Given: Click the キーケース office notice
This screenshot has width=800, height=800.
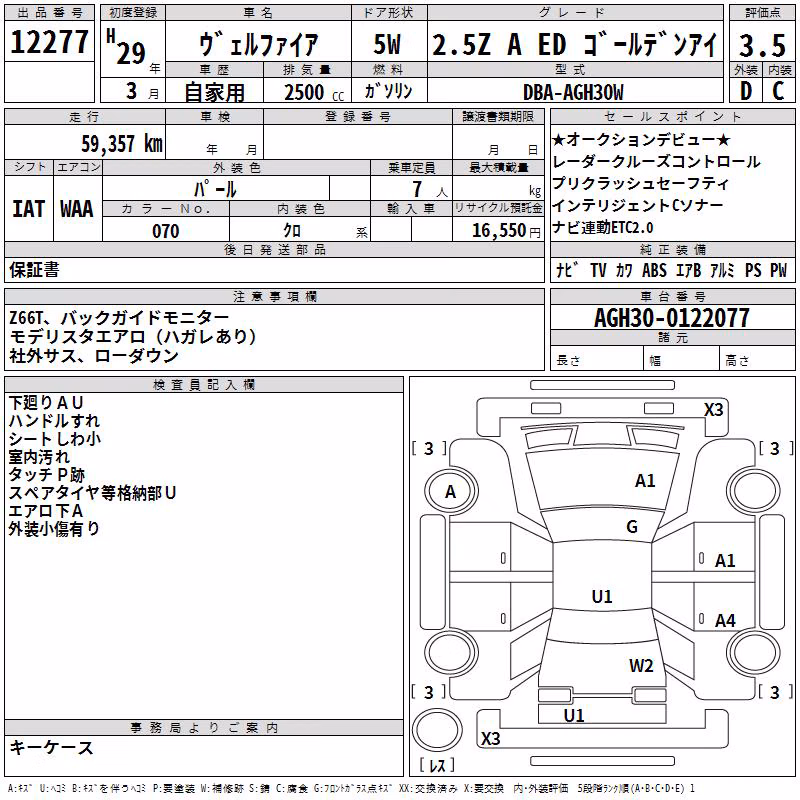Looking at the screenshot, I should [x=52, y=748].
